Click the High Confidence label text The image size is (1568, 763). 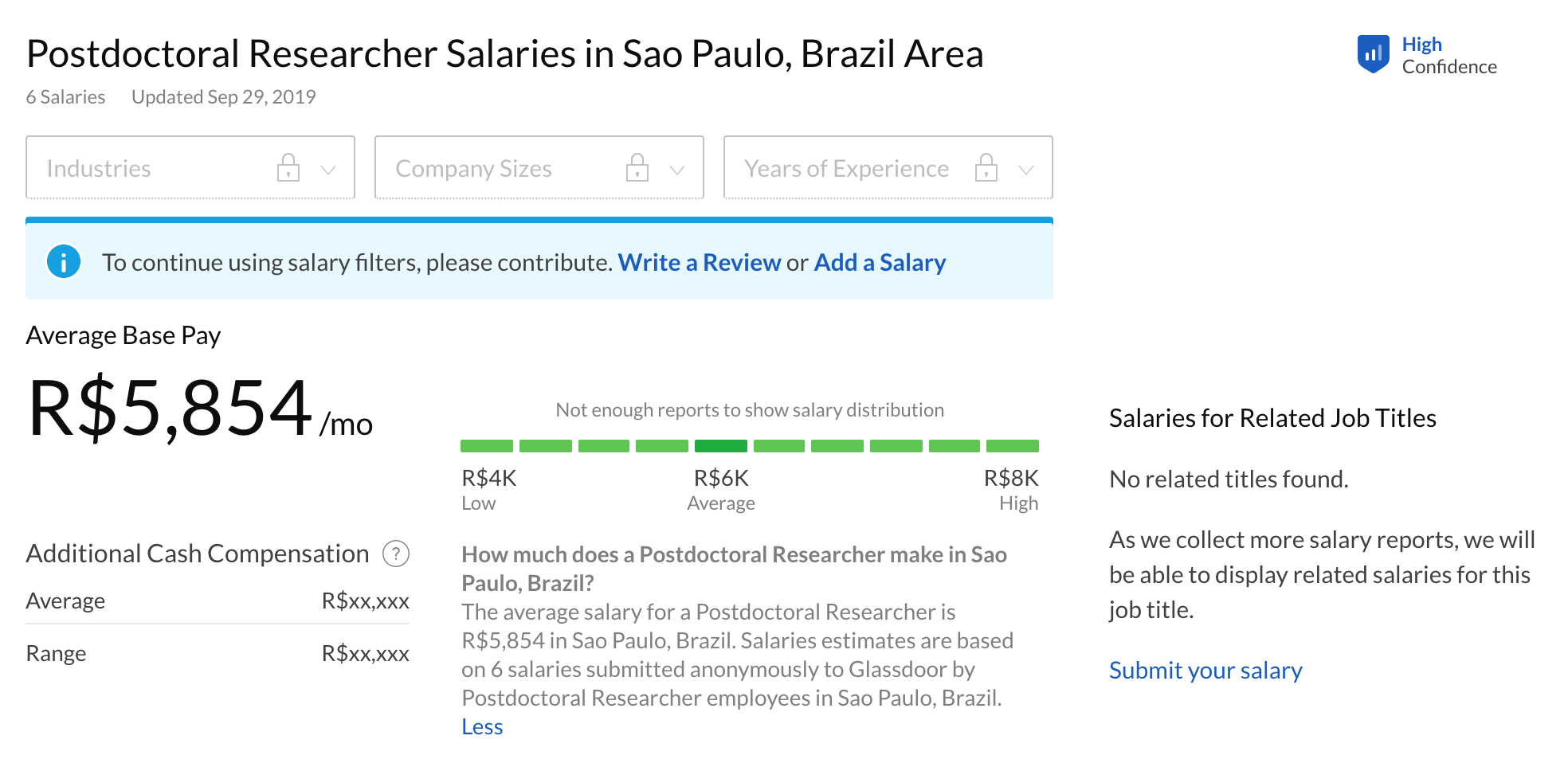[x=1448, y=55]
